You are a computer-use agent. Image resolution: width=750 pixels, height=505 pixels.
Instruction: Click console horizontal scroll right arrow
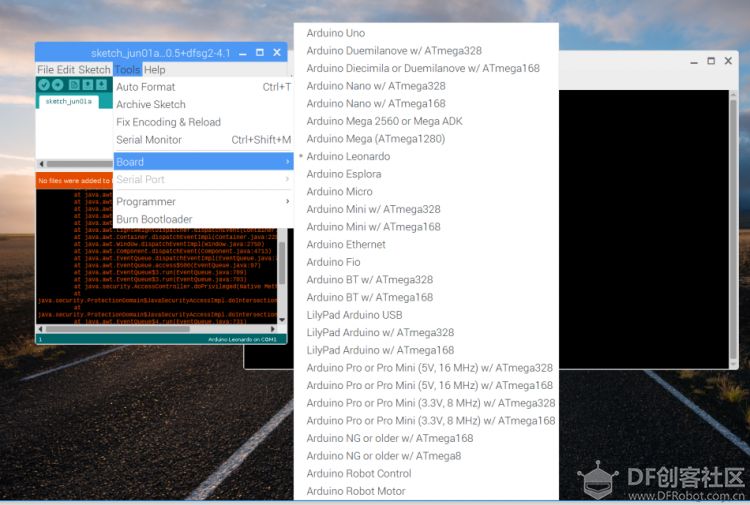273,329
